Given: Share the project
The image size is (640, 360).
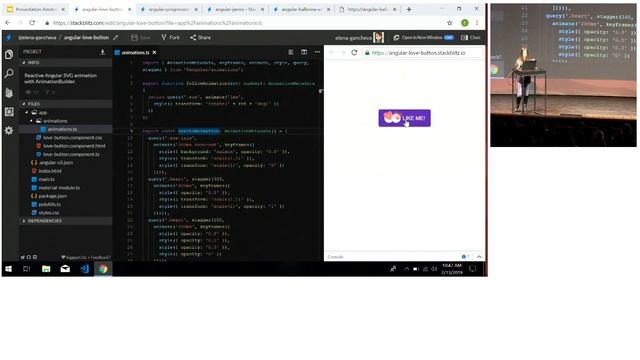Looking at the screenshot, I should [x=200, y=37].
